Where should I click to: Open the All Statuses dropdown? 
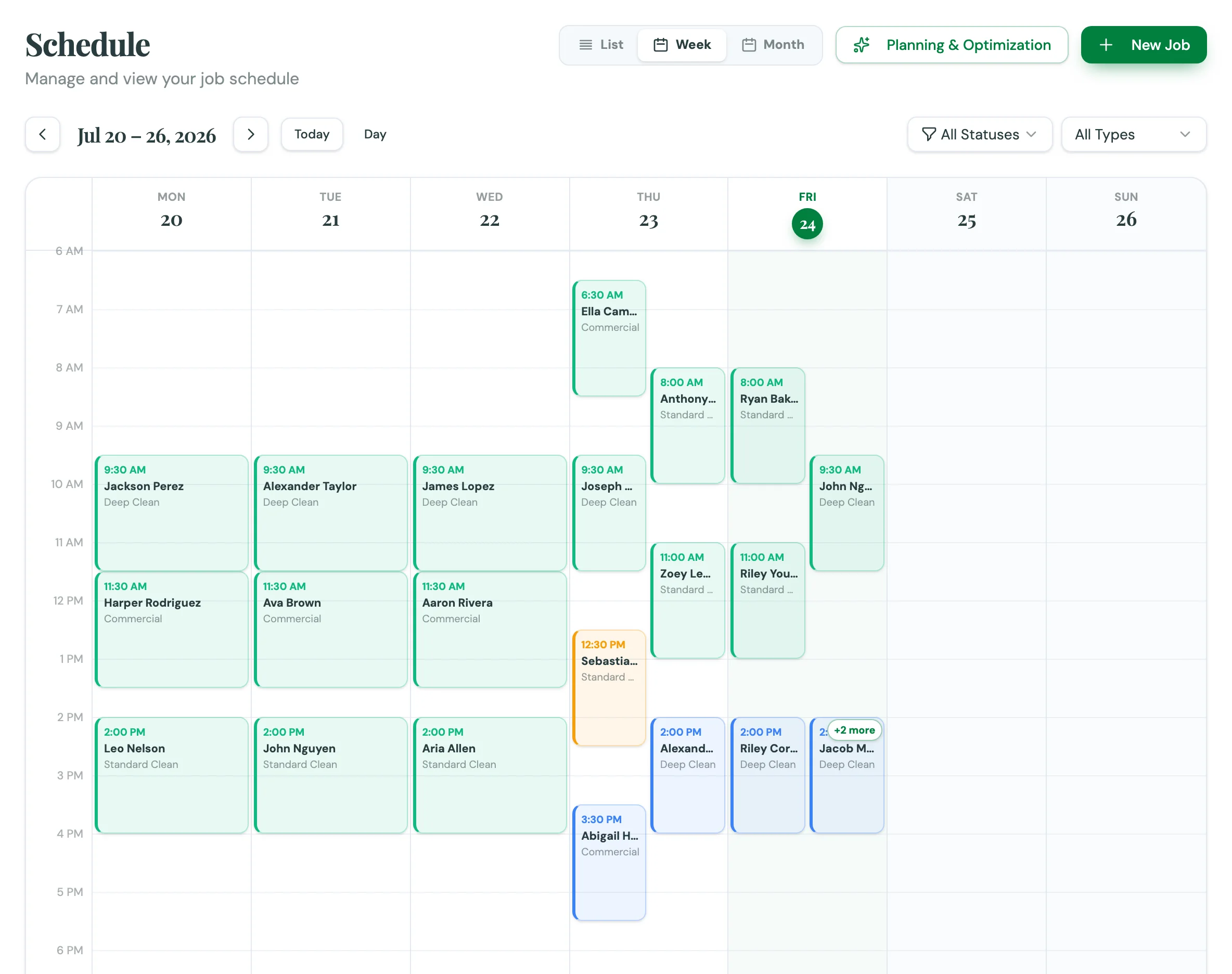[980, 135]
